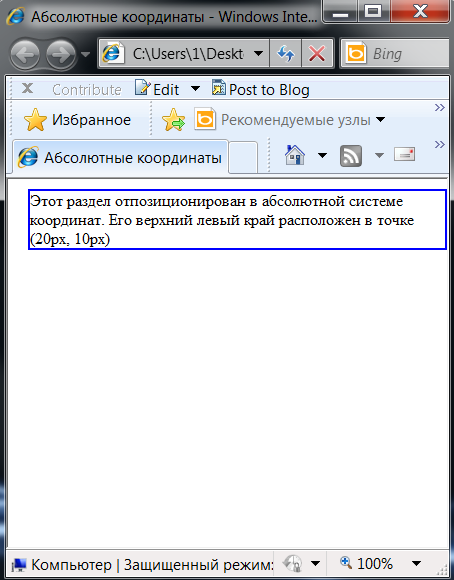Add to favorites bar star-arrow icon

coord(173,120)
